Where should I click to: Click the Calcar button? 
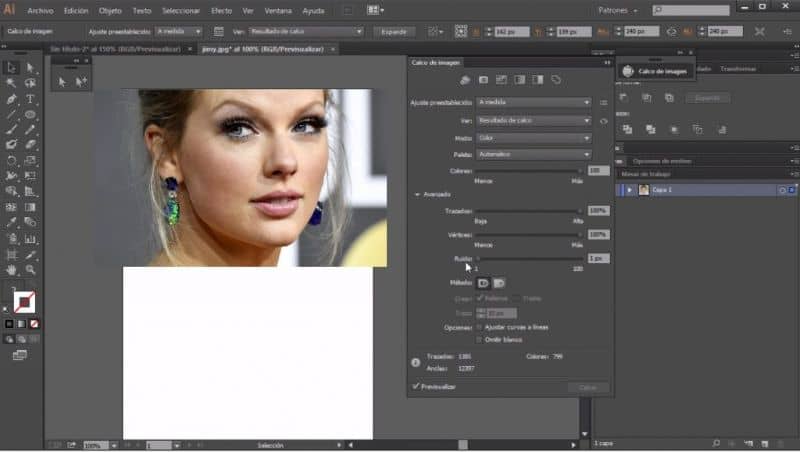point(587,386)
